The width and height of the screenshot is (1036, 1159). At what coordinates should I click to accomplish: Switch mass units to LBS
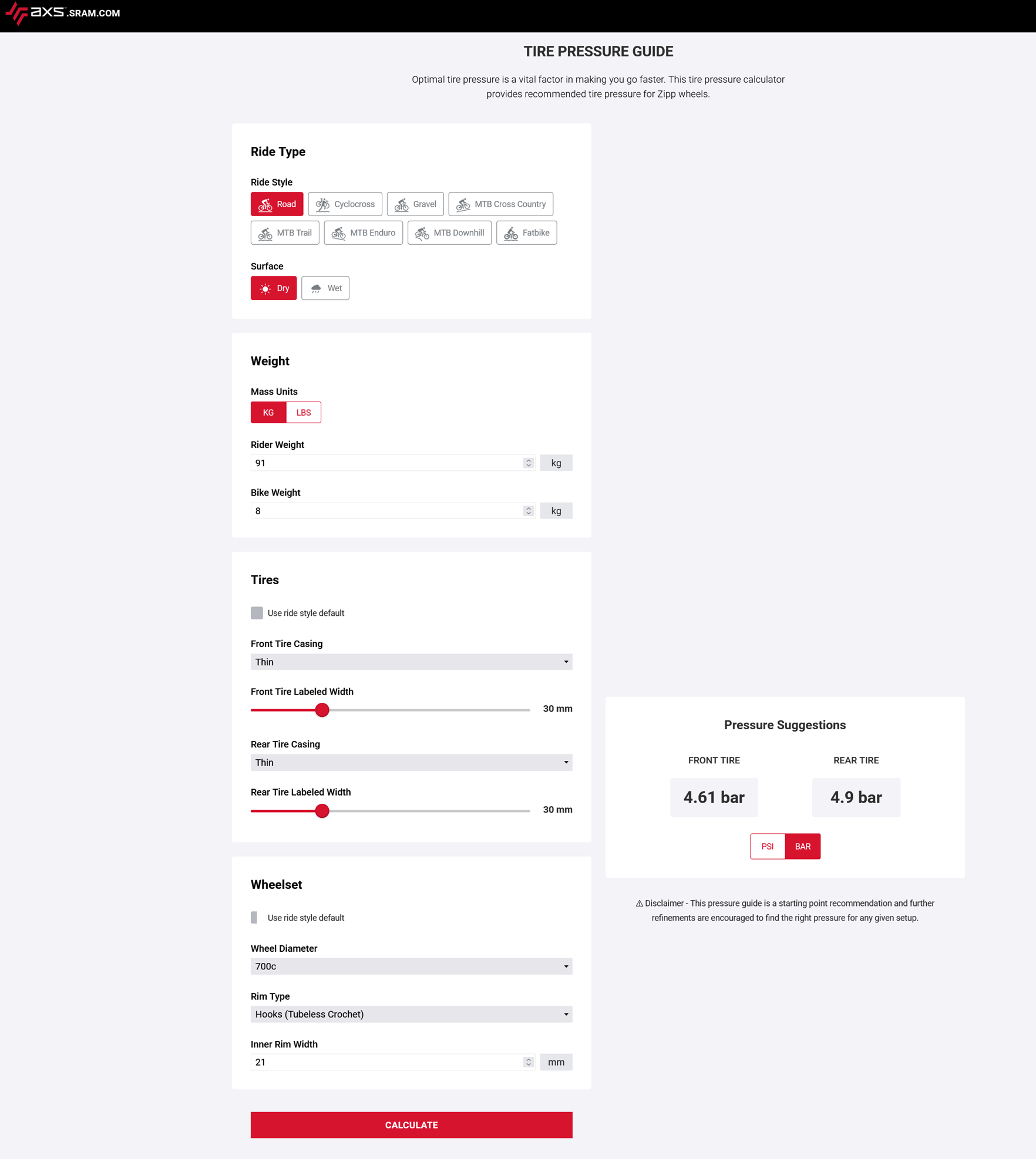coord(303,413)
